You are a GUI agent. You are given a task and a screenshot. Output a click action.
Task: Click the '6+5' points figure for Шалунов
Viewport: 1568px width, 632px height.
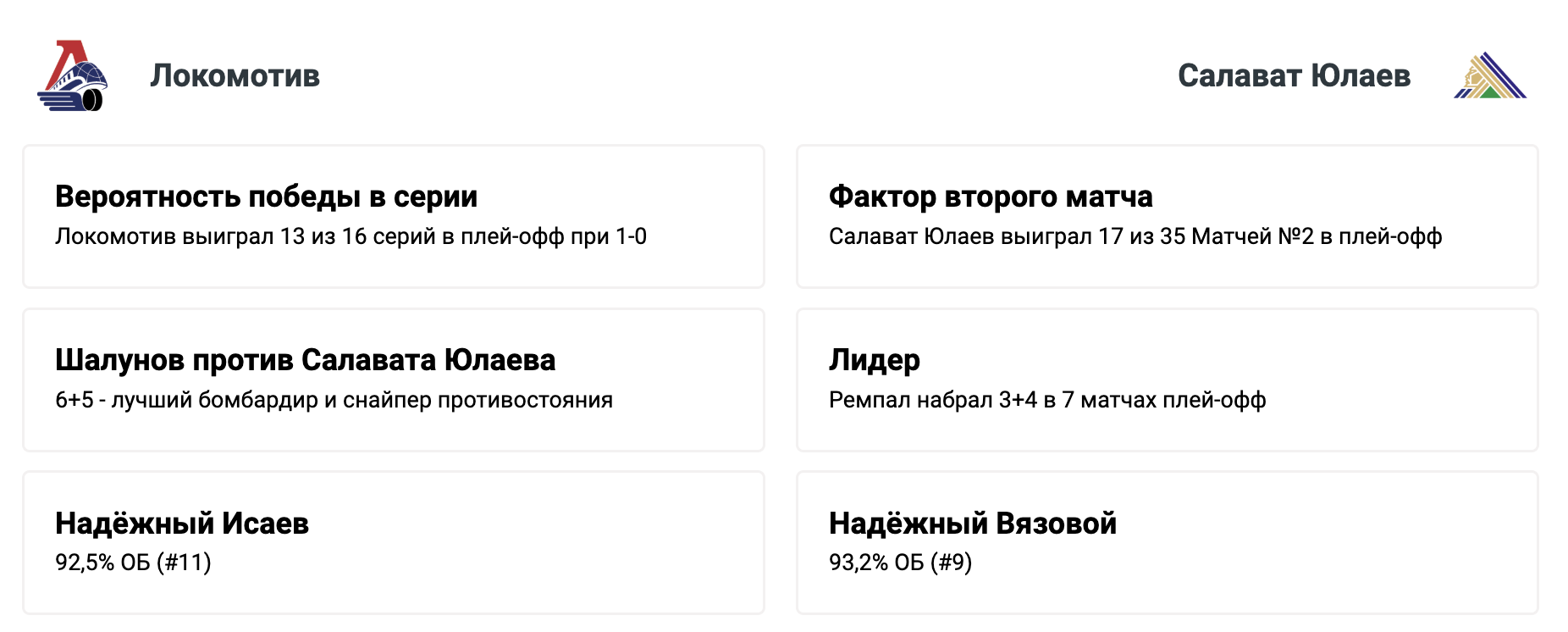click(74, 400)
